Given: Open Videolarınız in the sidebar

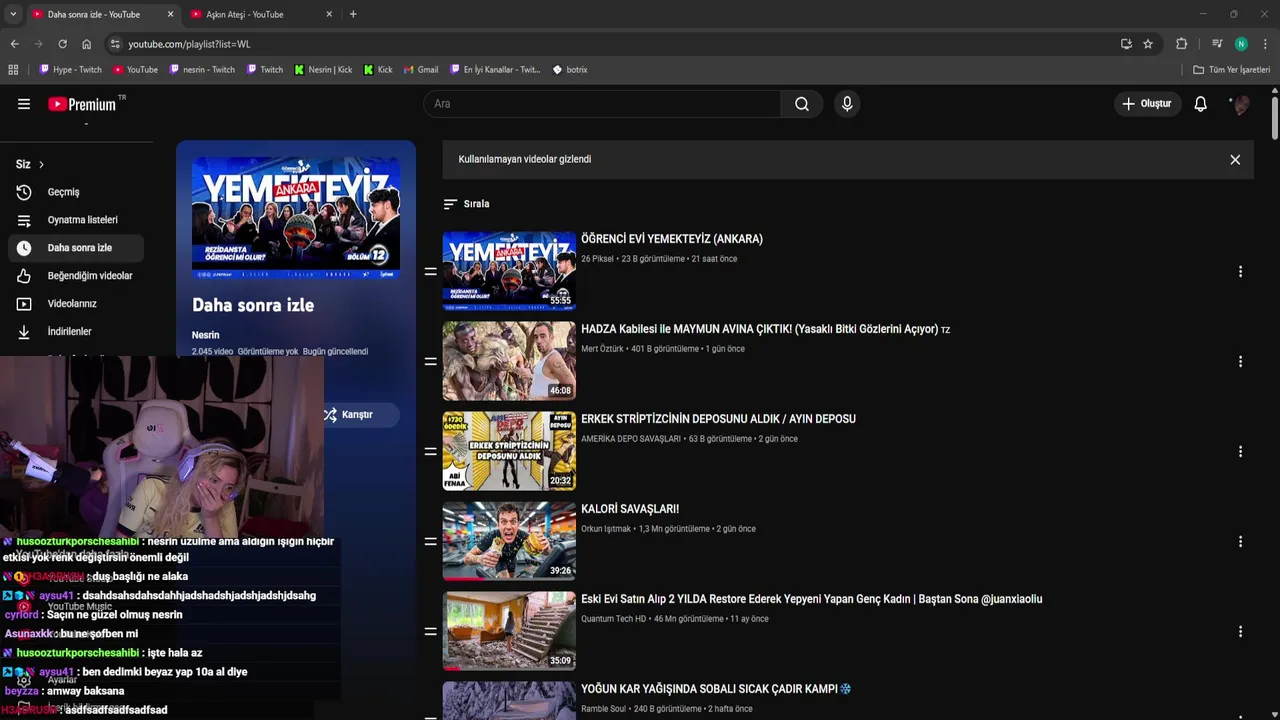Looking at the screenshot, I should click(76, 304).
